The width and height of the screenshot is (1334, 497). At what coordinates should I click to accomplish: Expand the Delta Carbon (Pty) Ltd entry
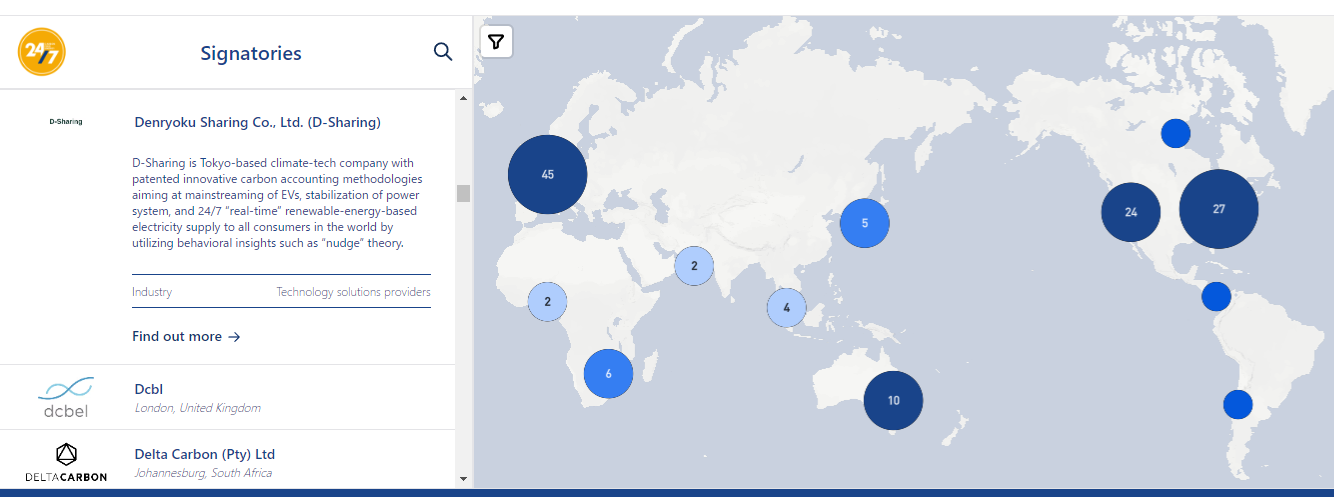coord(227,462)
